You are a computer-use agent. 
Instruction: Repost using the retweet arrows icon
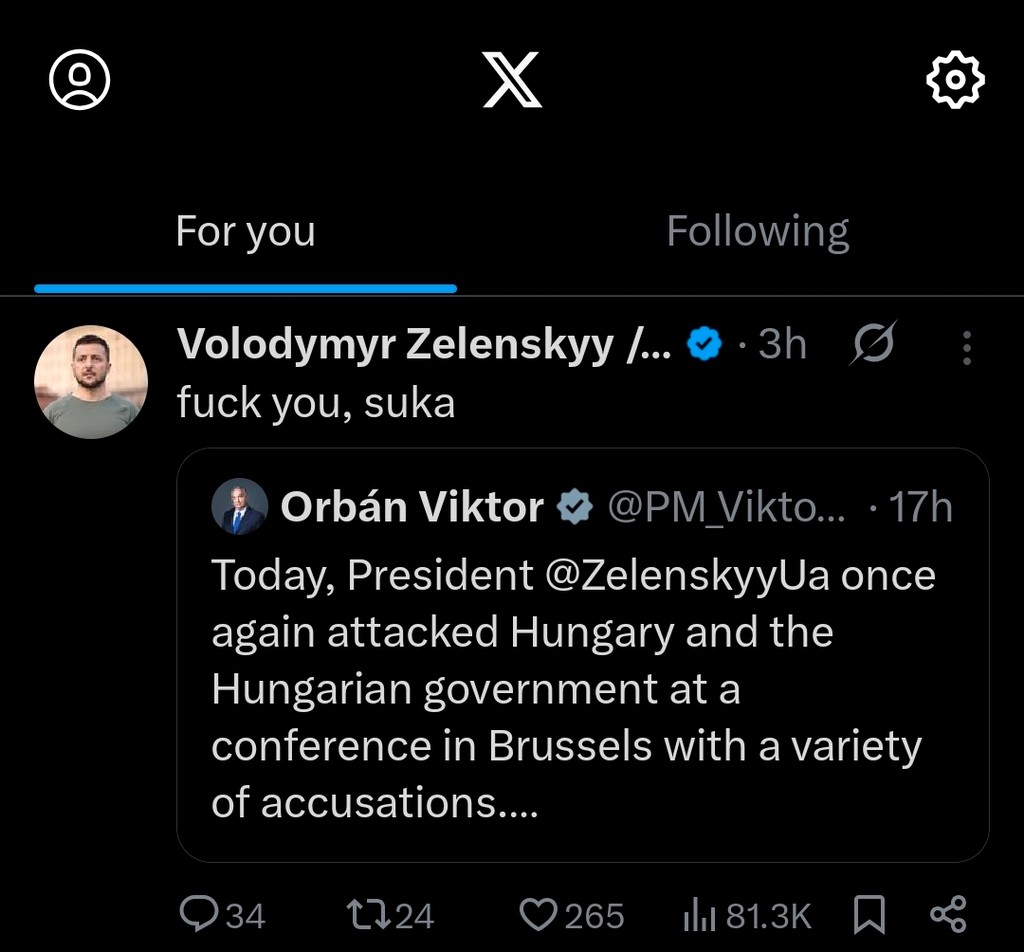364,914
